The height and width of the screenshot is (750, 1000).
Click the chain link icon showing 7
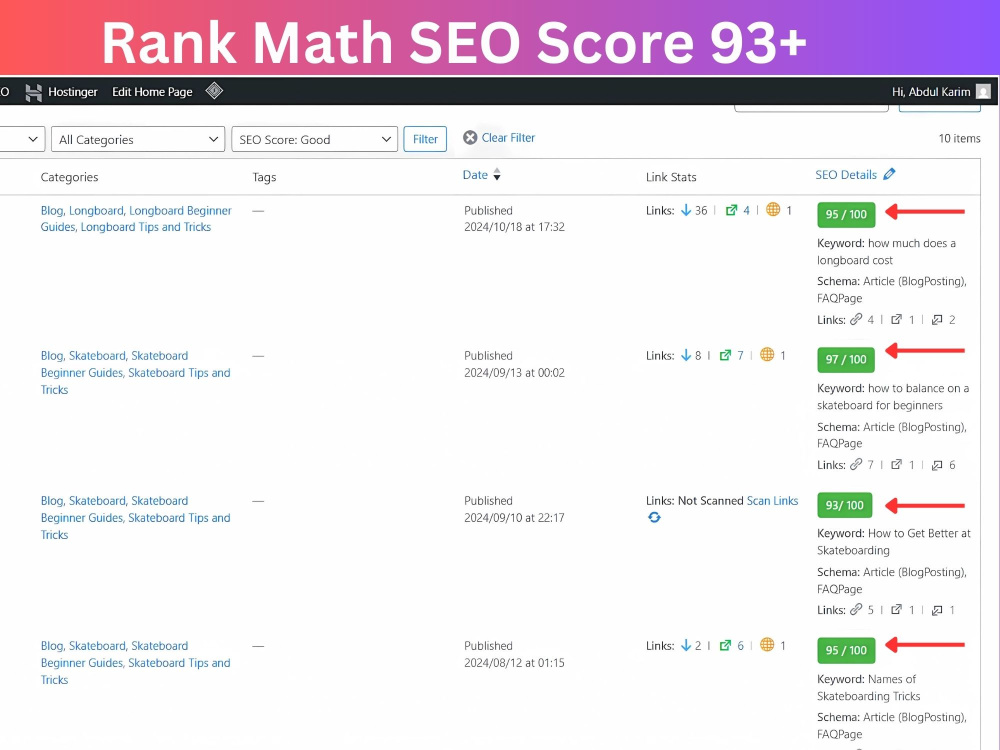(x=856, y=465)
